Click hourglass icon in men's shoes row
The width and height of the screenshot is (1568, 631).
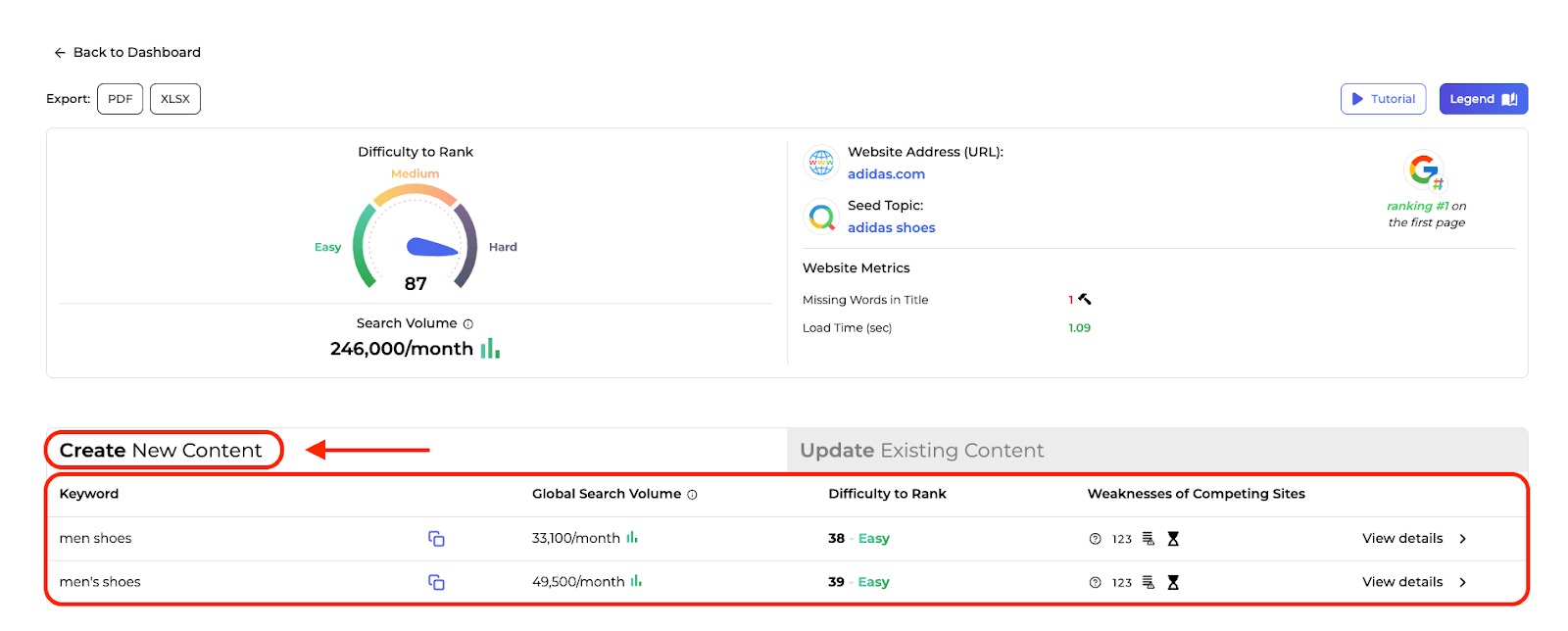pyautogui.click(x=1173, y=583)
